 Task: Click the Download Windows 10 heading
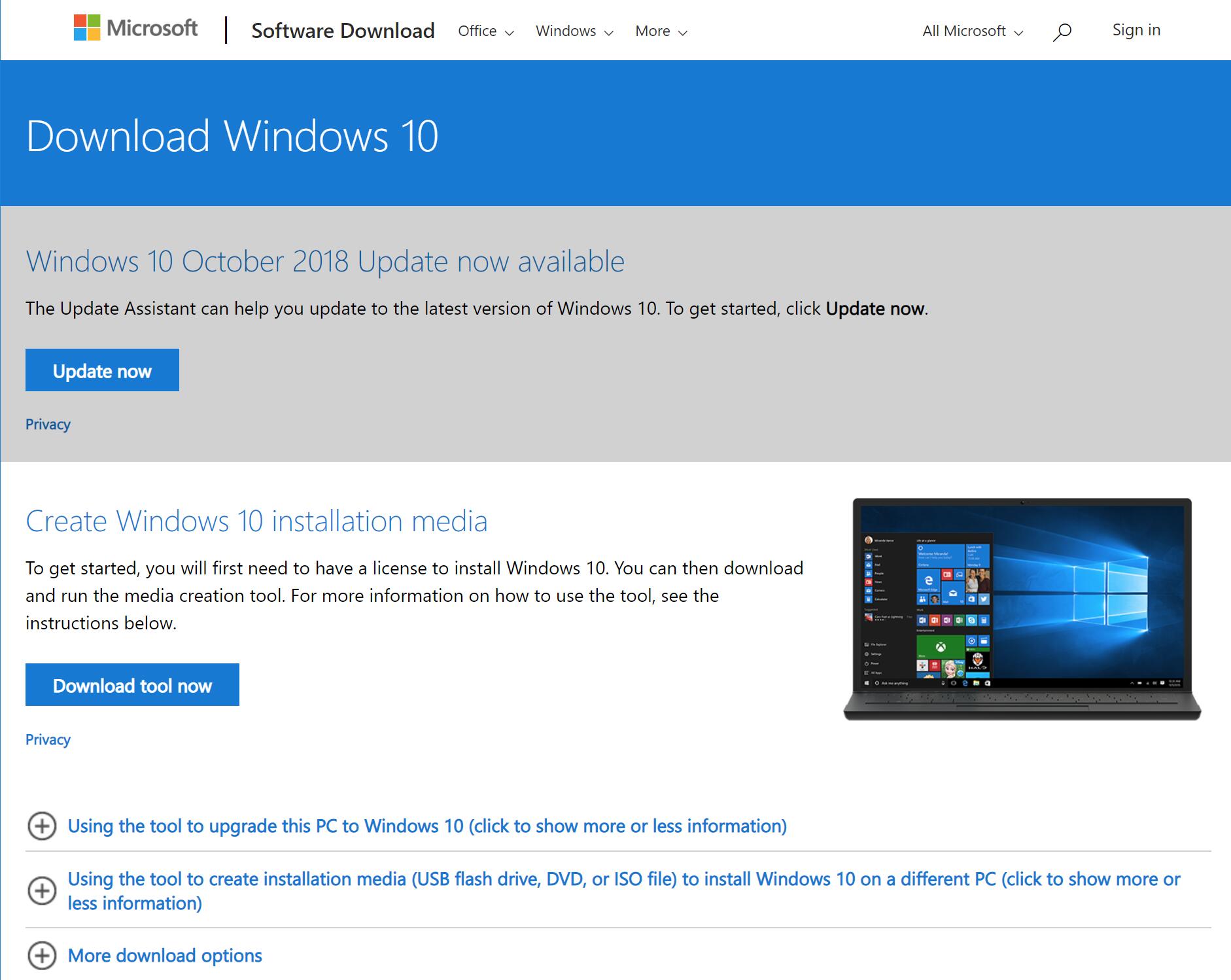point(232,136)
